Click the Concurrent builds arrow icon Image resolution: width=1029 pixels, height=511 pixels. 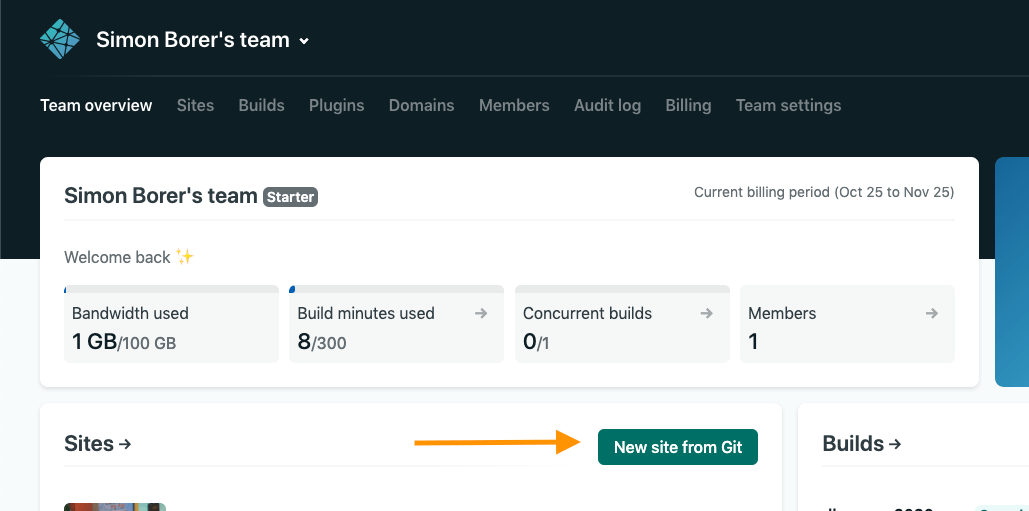click(x=706, y=313)
